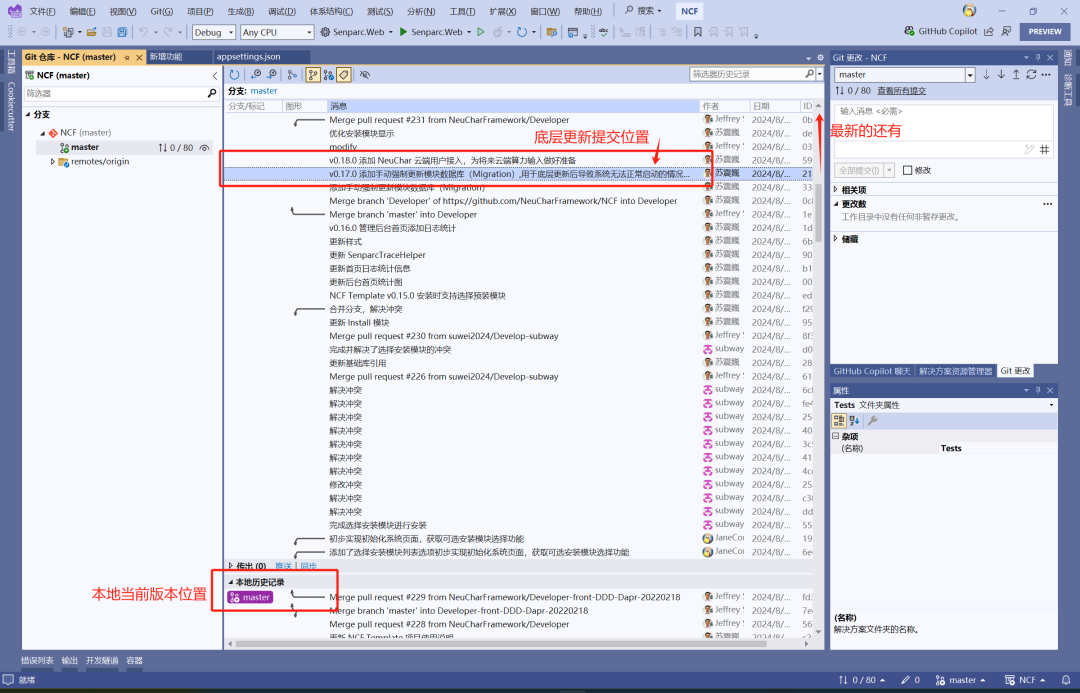Open 错误列表 panel at bottom
Screen dimensions: 1080x693
[37, 660]
